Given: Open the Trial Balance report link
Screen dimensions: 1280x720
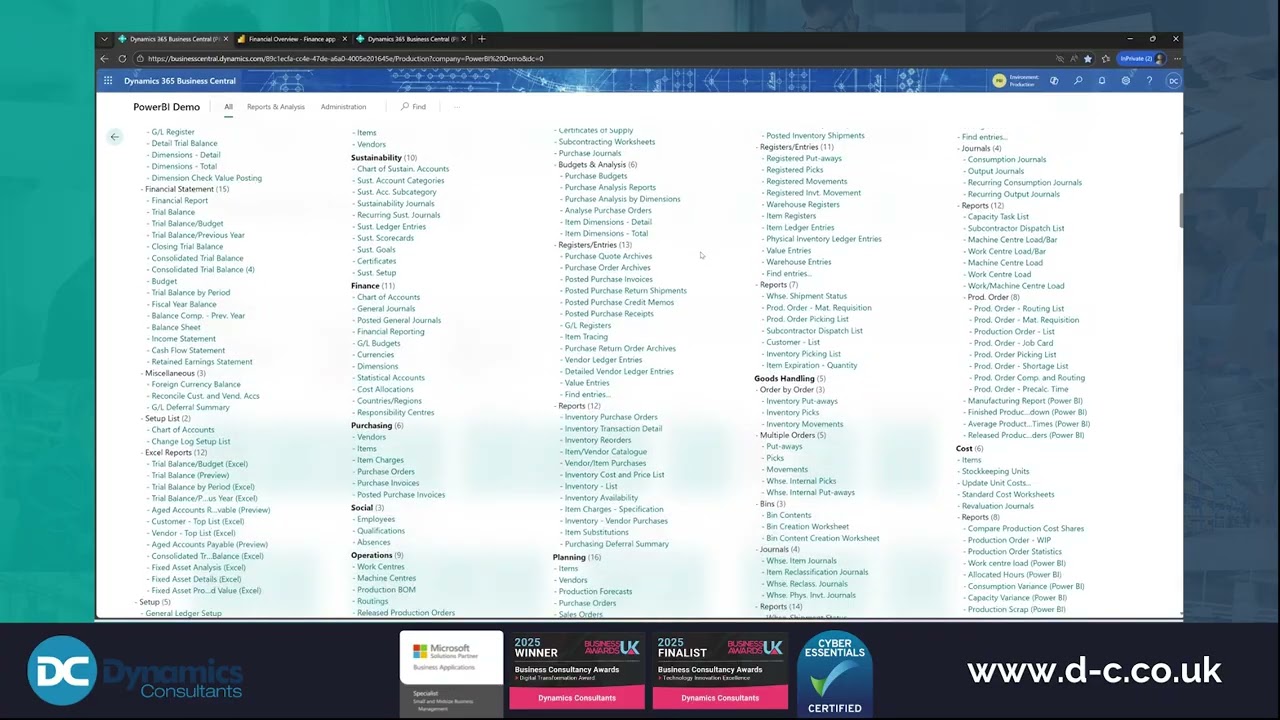Looking at the screenshot, I should (173, 212).
